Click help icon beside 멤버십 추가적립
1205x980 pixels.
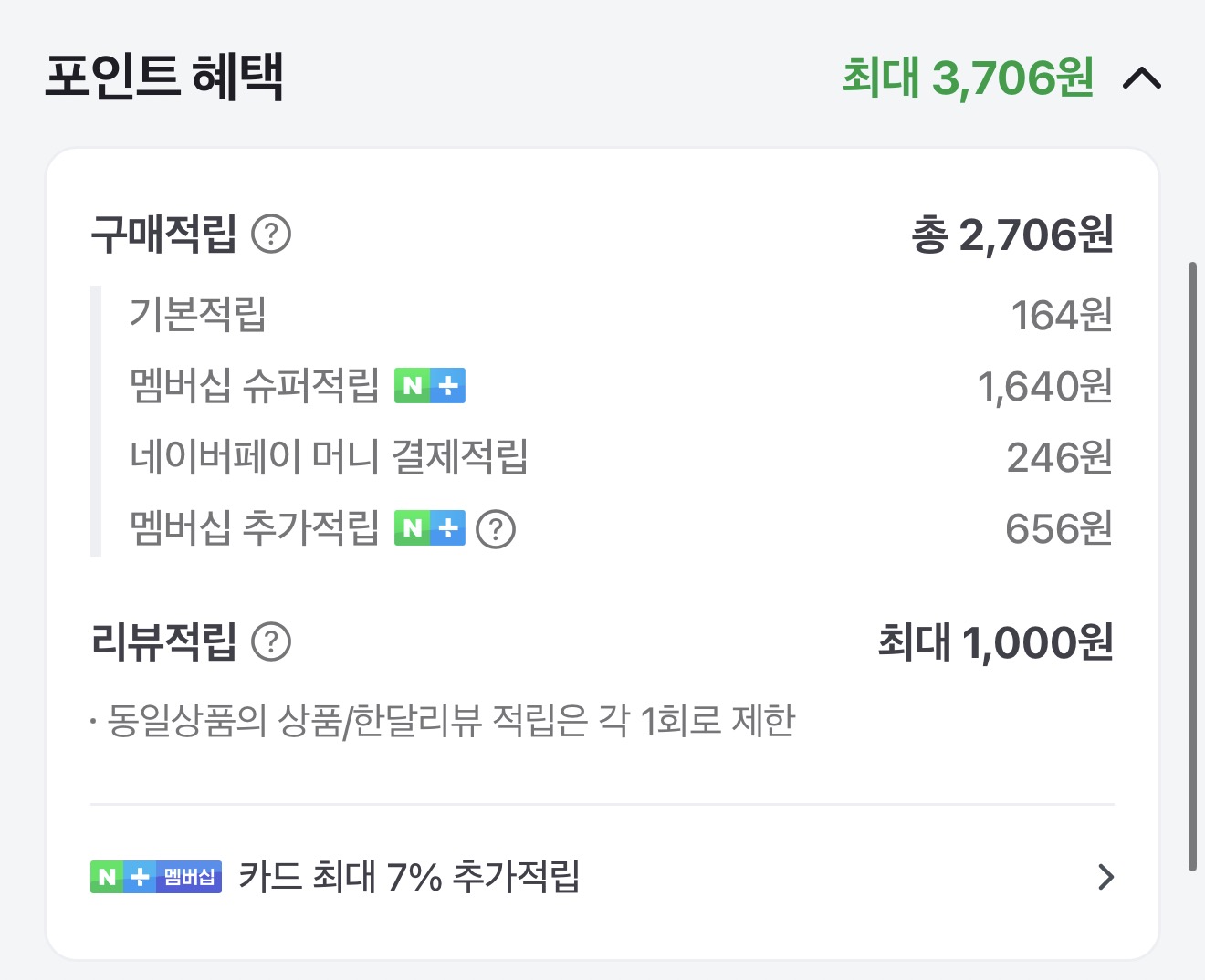pyautogui.click(x=497, y=529)
